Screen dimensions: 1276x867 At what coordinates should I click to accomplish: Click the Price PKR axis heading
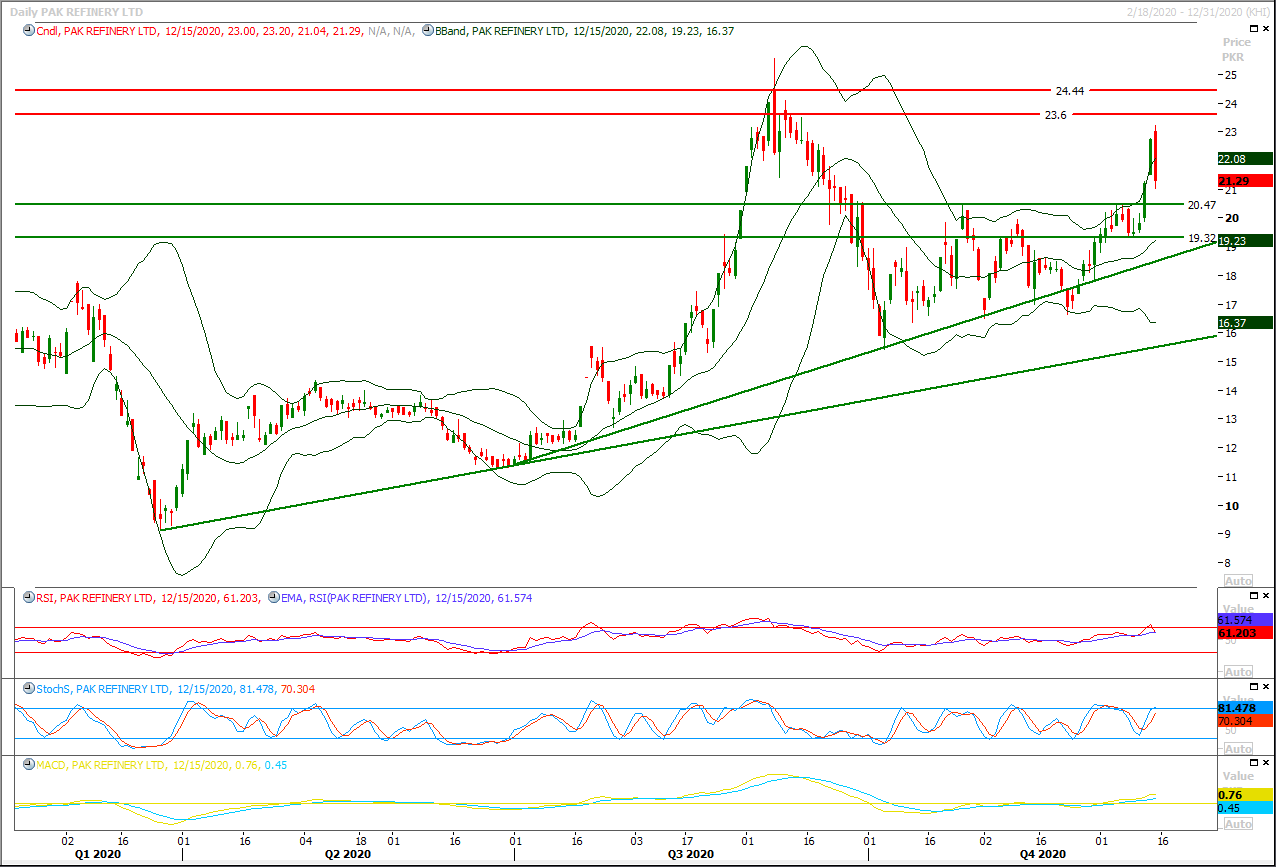pos(1237,49)
